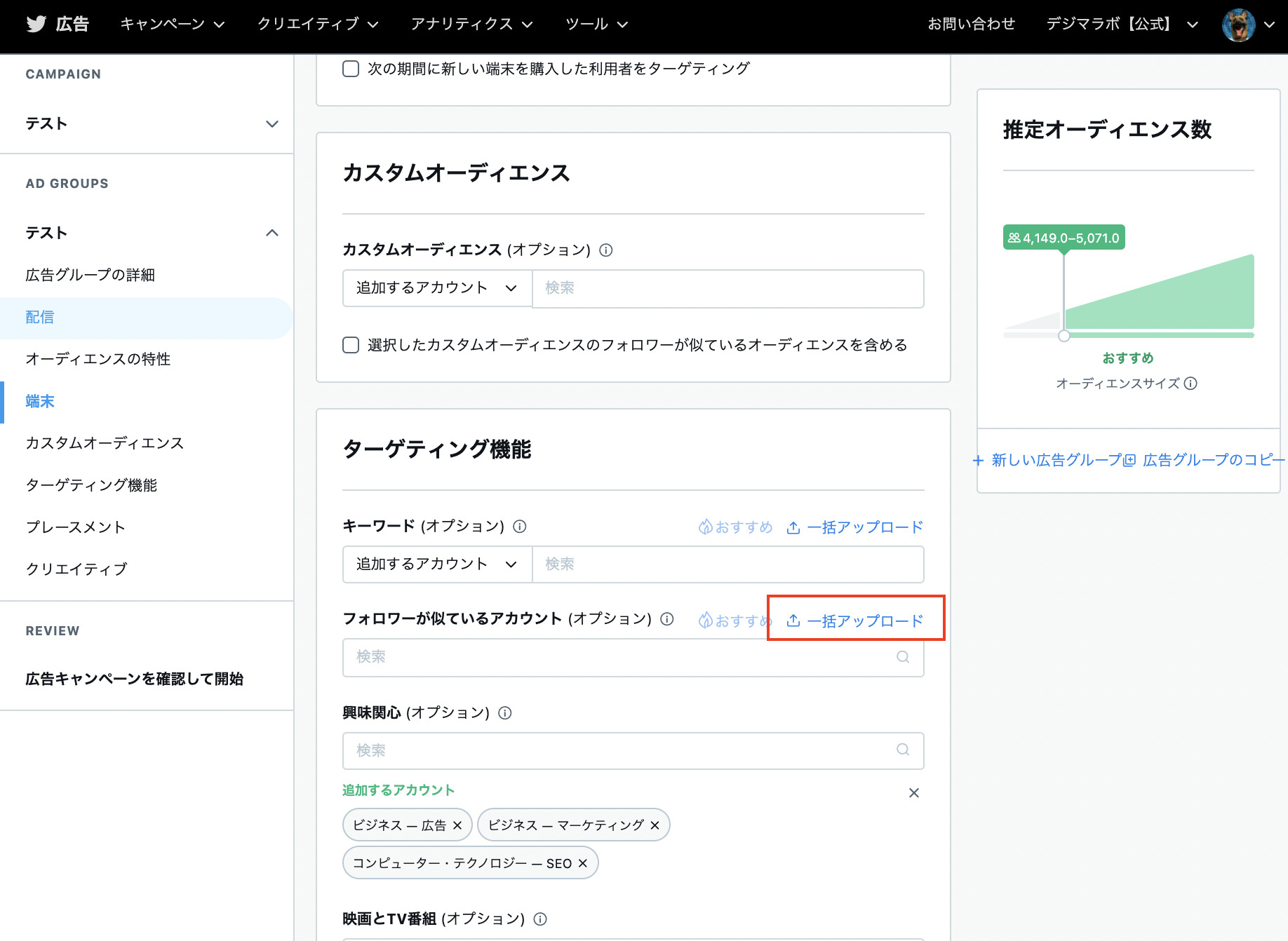Remove the ビジネス — マーケティング interest tag
Image resolution: width=1288 pixels, height=941 pixels.
[x=655, y=825]
